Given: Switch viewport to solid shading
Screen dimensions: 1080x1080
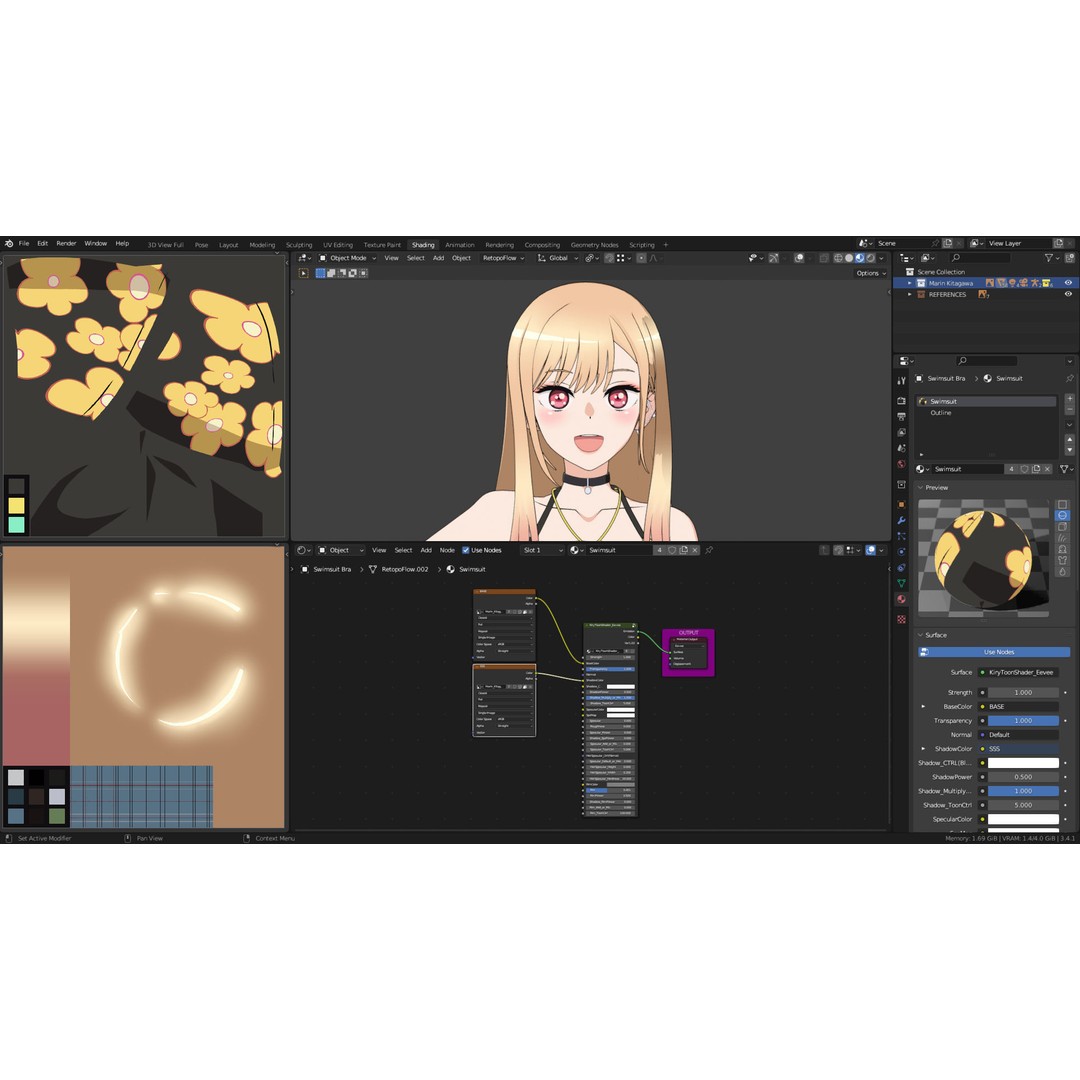Looking at the screenshot, I should click(849, 258).
